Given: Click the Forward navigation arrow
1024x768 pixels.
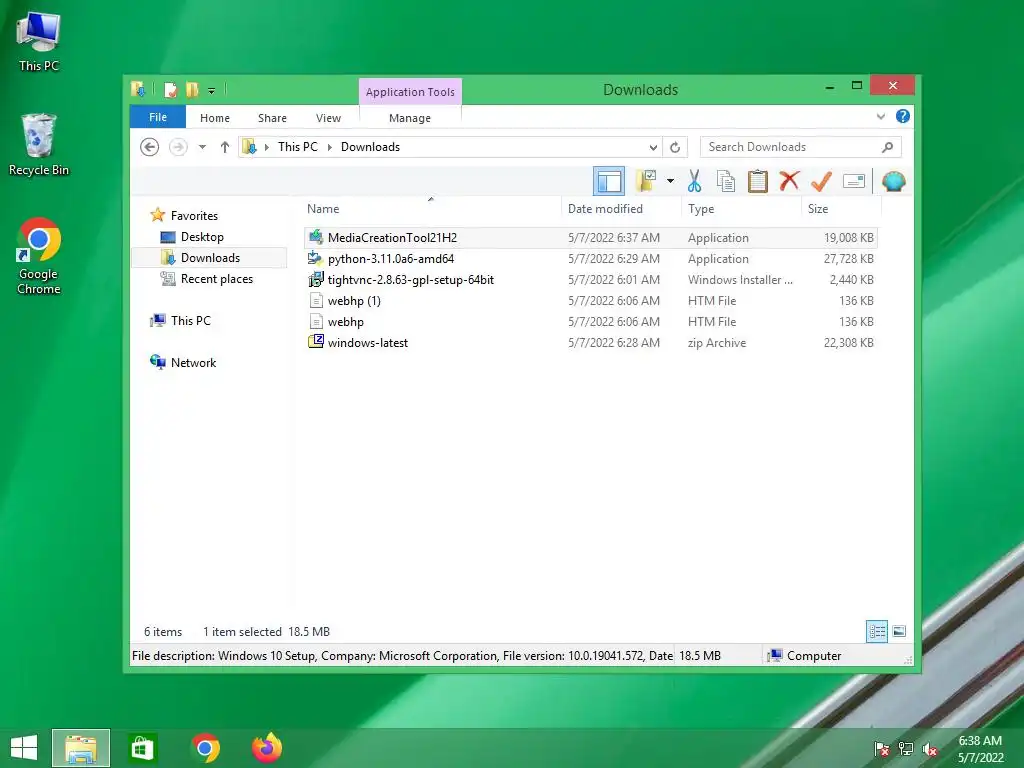Looking at the screenshot, I should click(178, 147).
